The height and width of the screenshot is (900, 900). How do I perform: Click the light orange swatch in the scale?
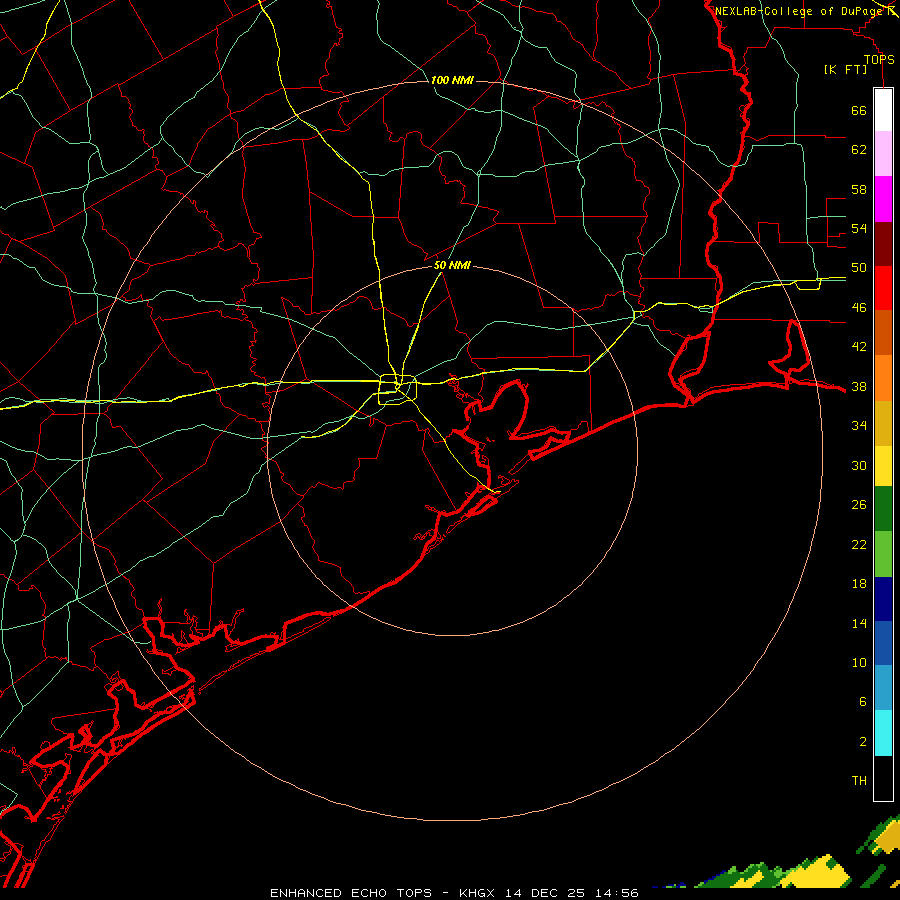point(883,378)
